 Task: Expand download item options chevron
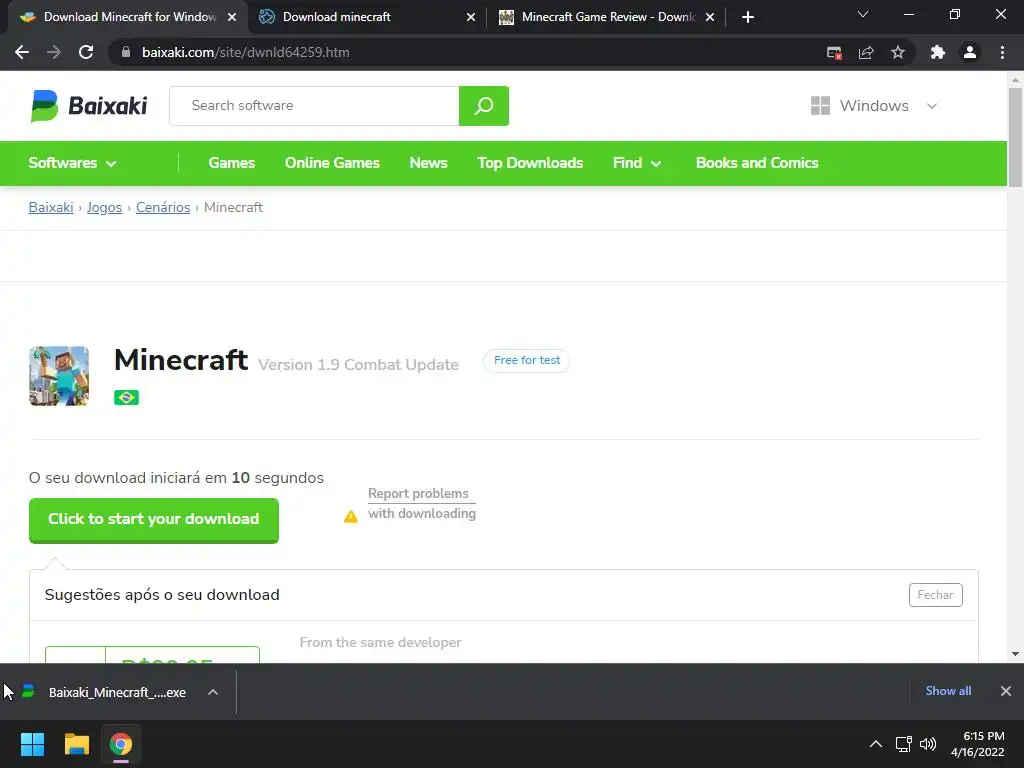(x=213, y=692)
